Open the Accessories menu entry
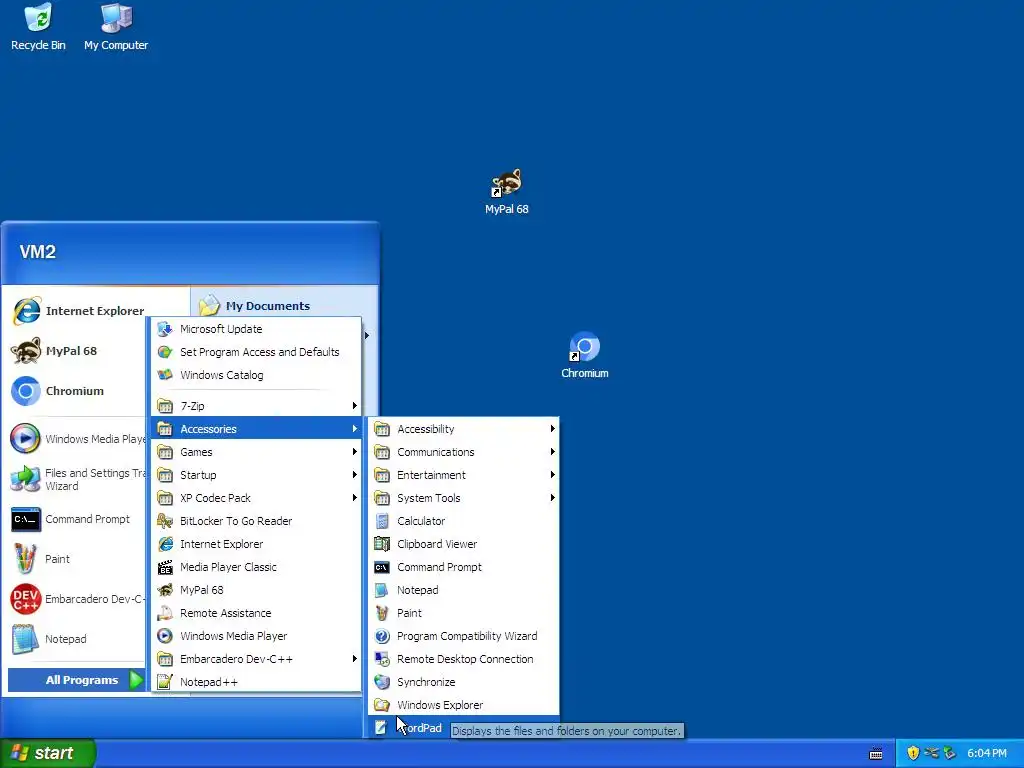This screenshot has height=768, width=1024. tap(256, 429)
